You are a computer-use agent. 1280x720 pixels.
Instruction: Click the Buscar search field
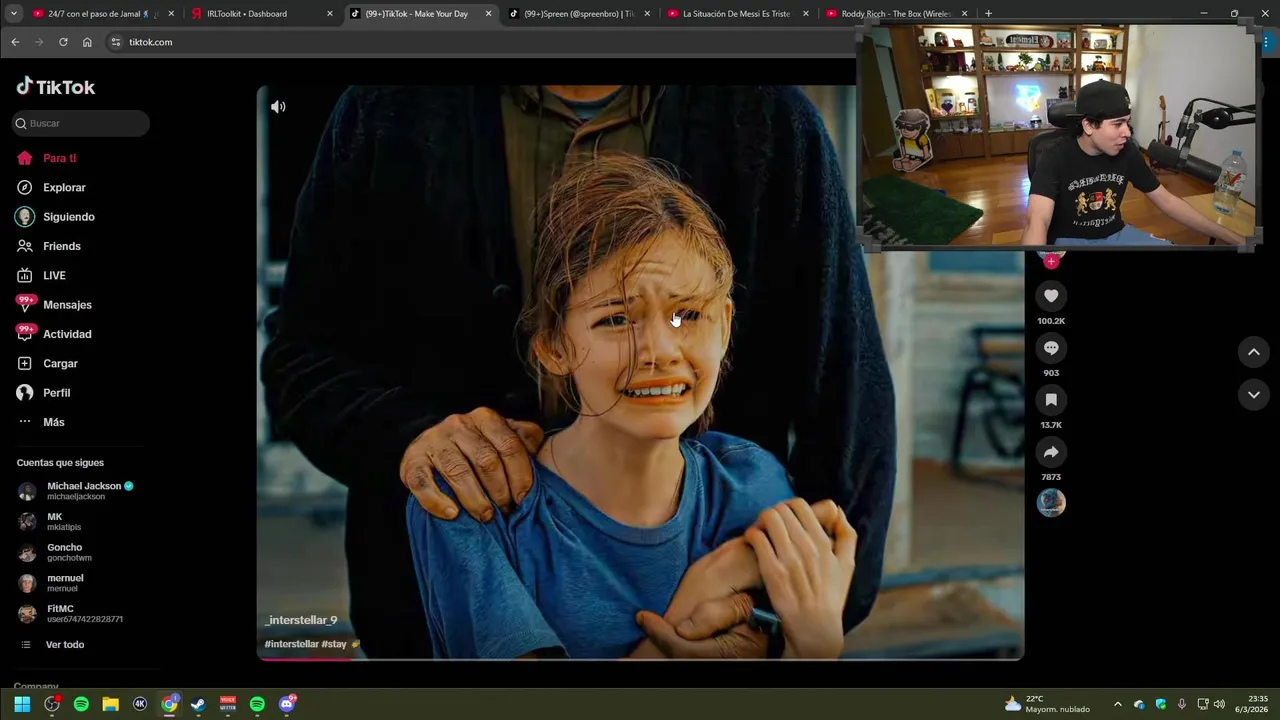pos(81,123)
